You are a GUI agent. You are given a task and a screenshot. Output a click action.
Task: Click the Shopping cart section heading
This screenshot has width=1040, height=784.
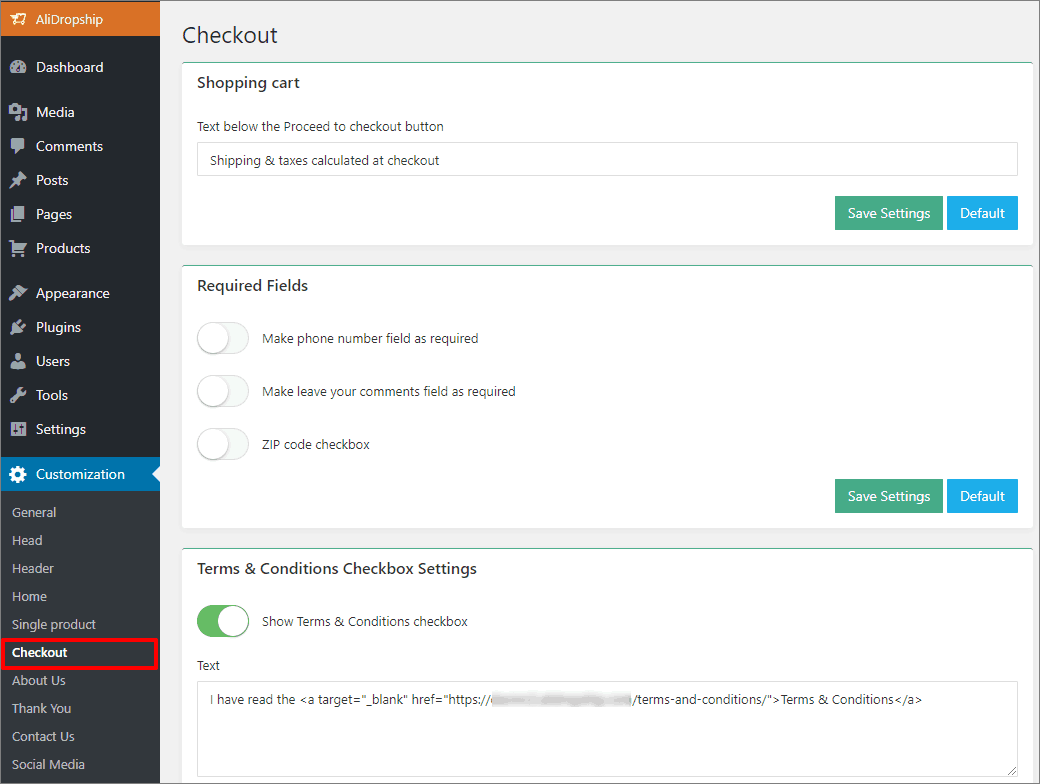[x=248, y=83]
